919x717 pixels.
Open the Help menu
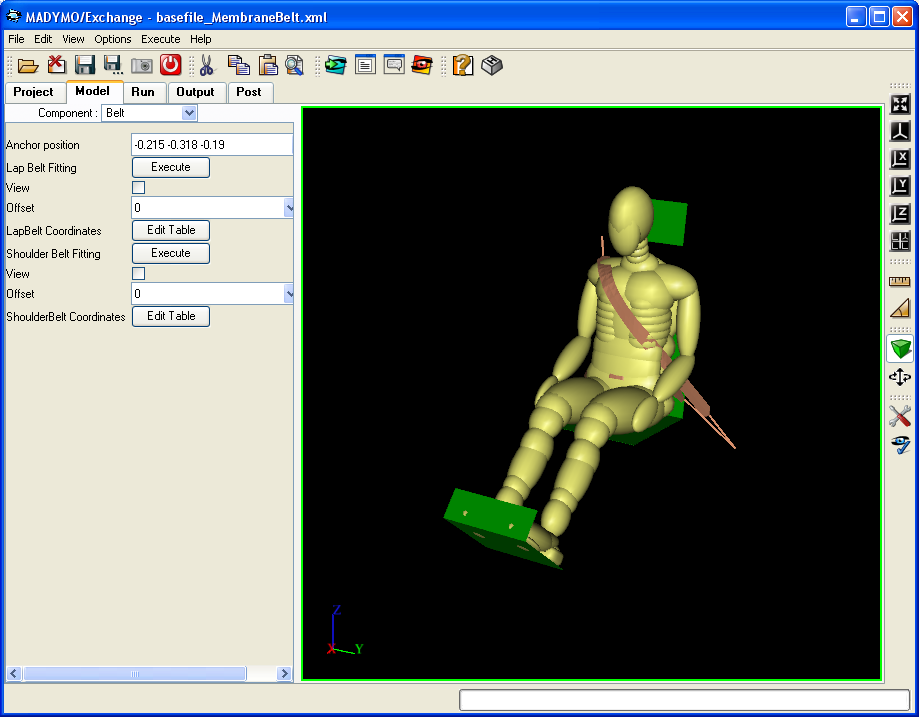point(200,39)
